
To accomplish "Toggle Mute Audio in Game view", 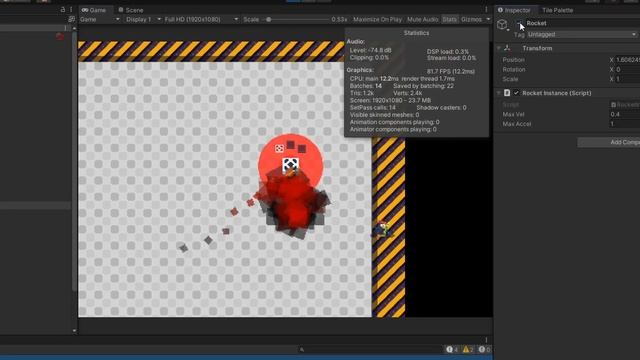I will tap(422, 19).
